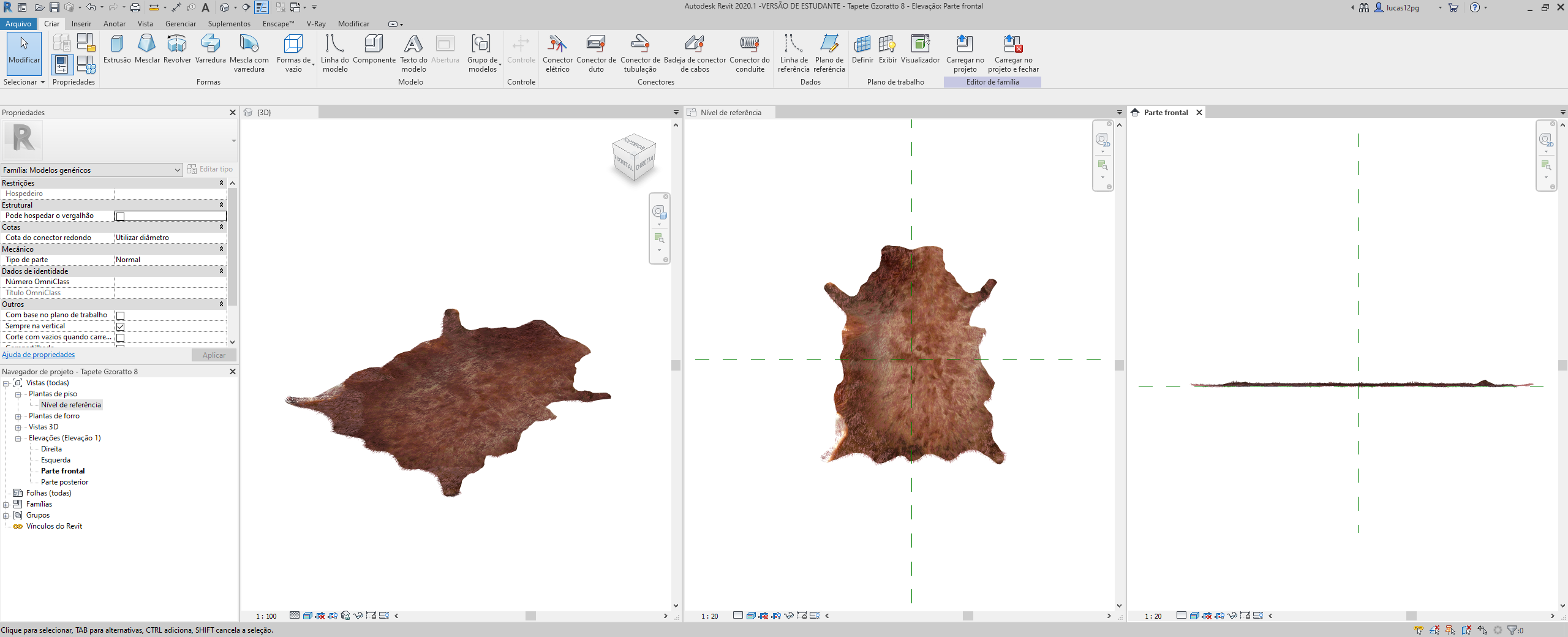Open the Inserir ribbon tab
Image resolution: width=1568 pixels, height=637 pixels.
pyautogui.click(x=81, y=24)
